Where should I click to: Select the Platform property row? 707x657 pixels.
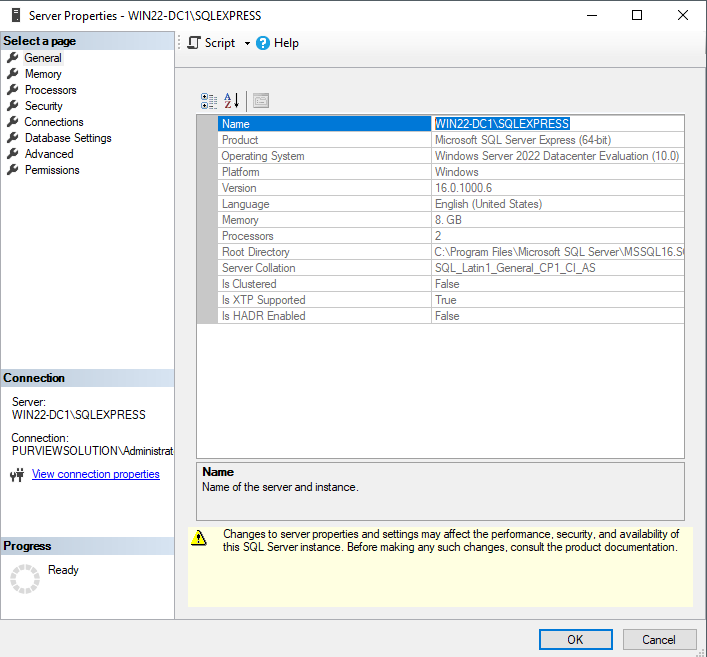click(451, 172)
